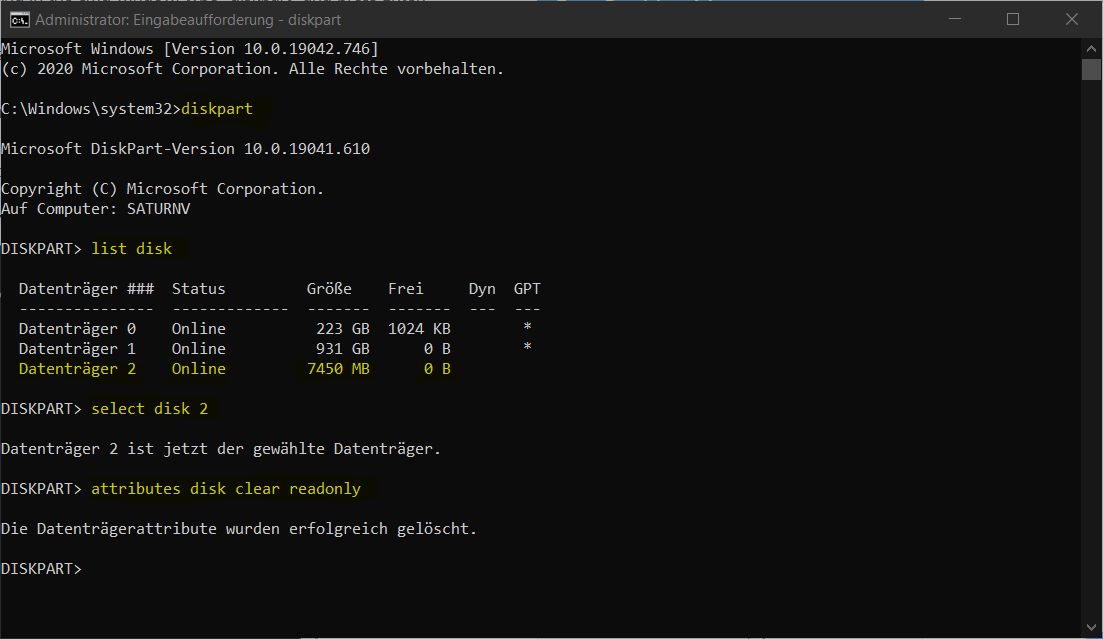Click the "diskpart" command on the system32 line
The height and width of the screenshot is (639, 1103).
(217, 108)
